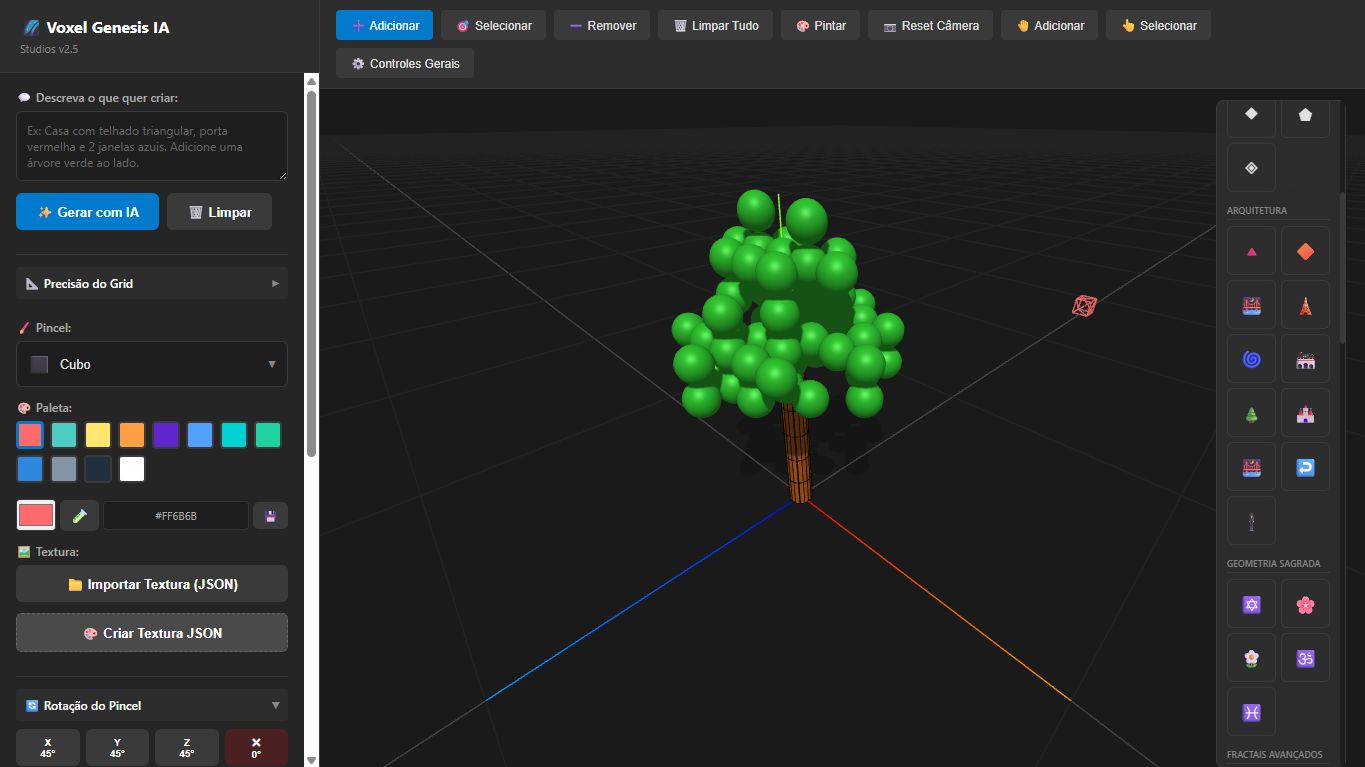1365x767 pixels.
Task: Click Criar Textura JSON button
Action: point(152,633)
